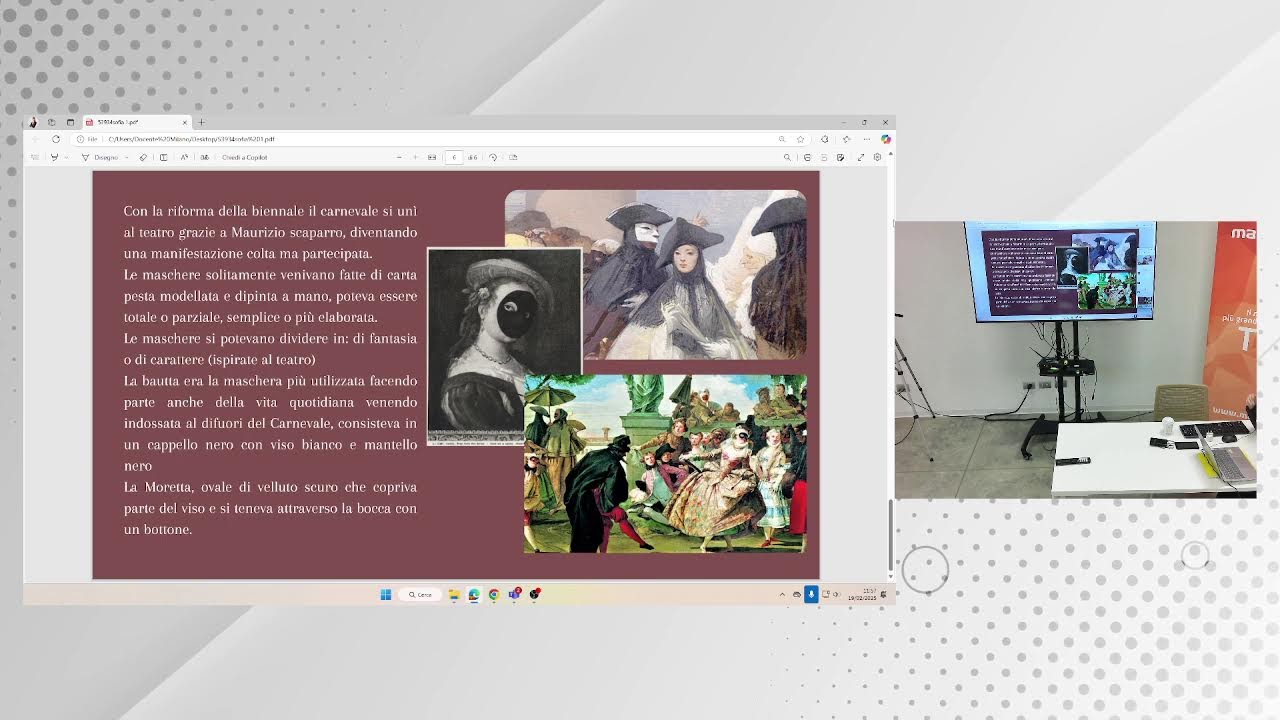Open the translate tool in PDF toolbar

click(205, 157)
